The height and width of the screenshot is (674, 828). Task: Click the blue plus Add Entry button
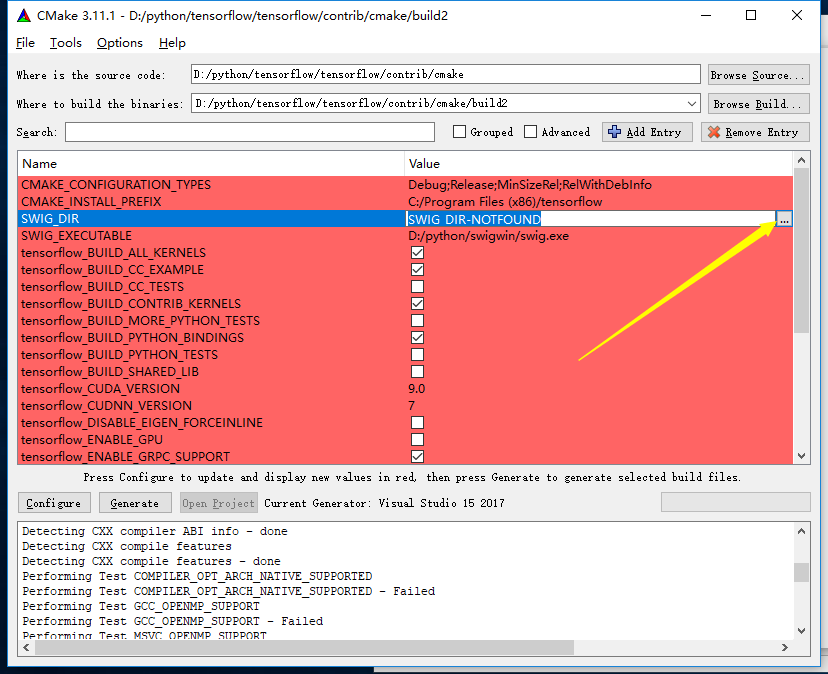[x=645, y=132]
